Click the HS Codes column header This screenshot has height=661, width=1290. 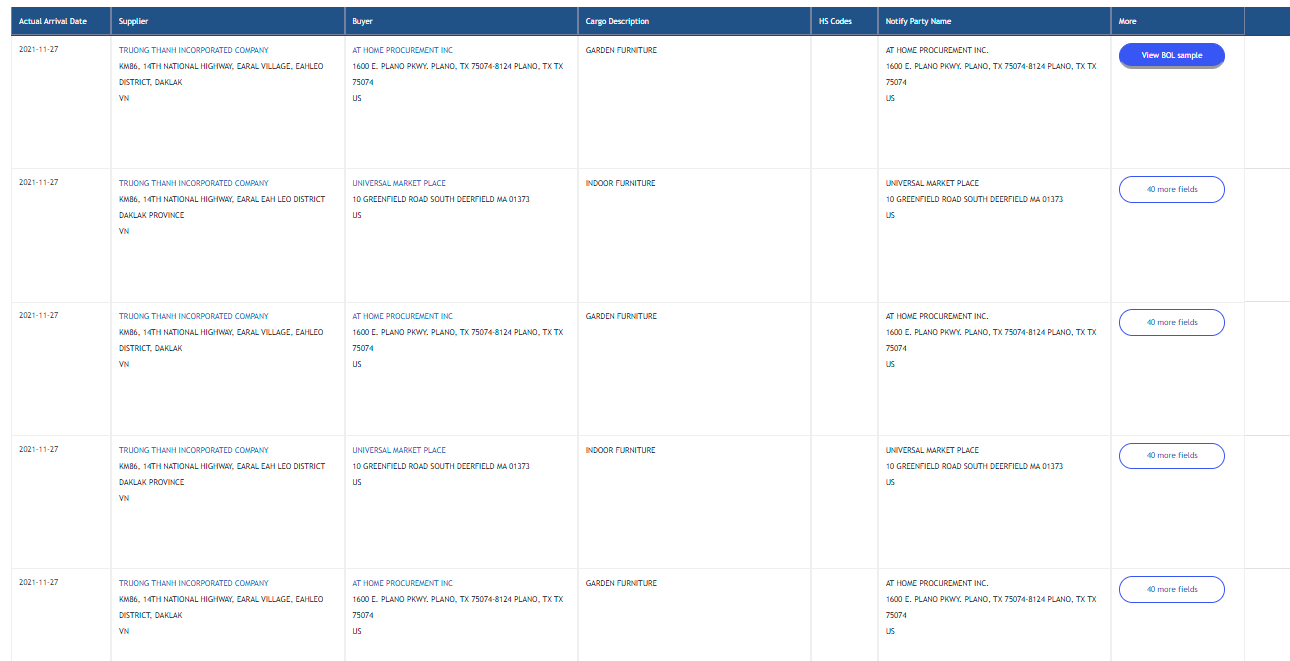[835, 21]
